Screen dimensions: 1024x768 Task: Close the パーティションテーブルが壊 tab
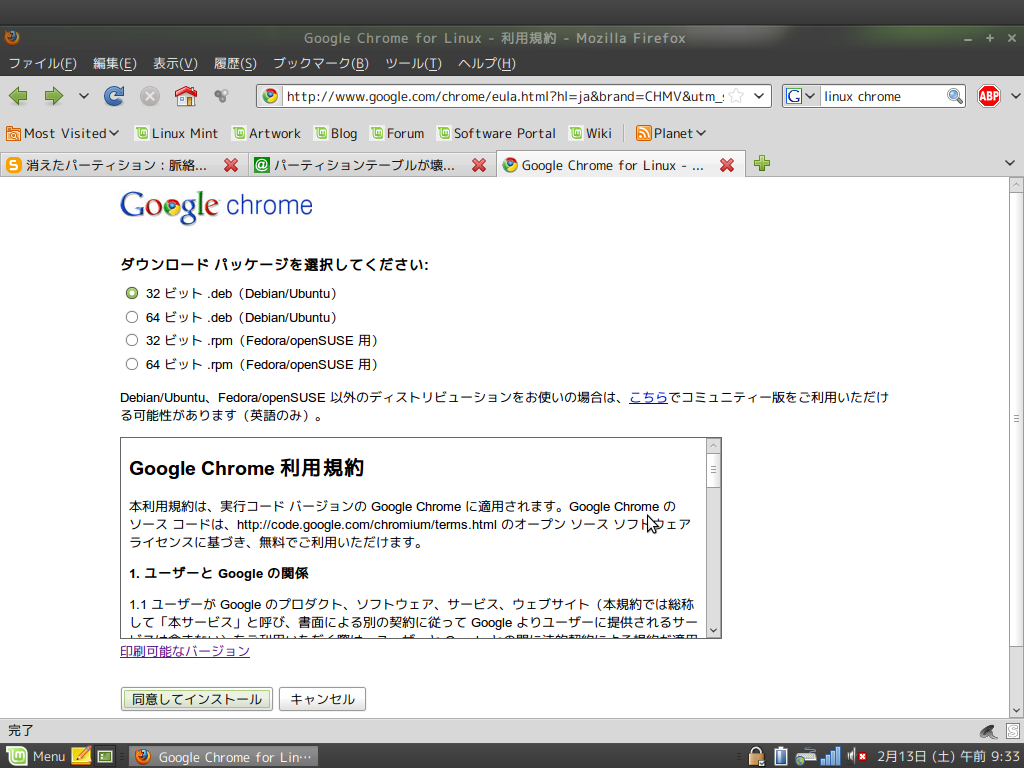[479, 165]
